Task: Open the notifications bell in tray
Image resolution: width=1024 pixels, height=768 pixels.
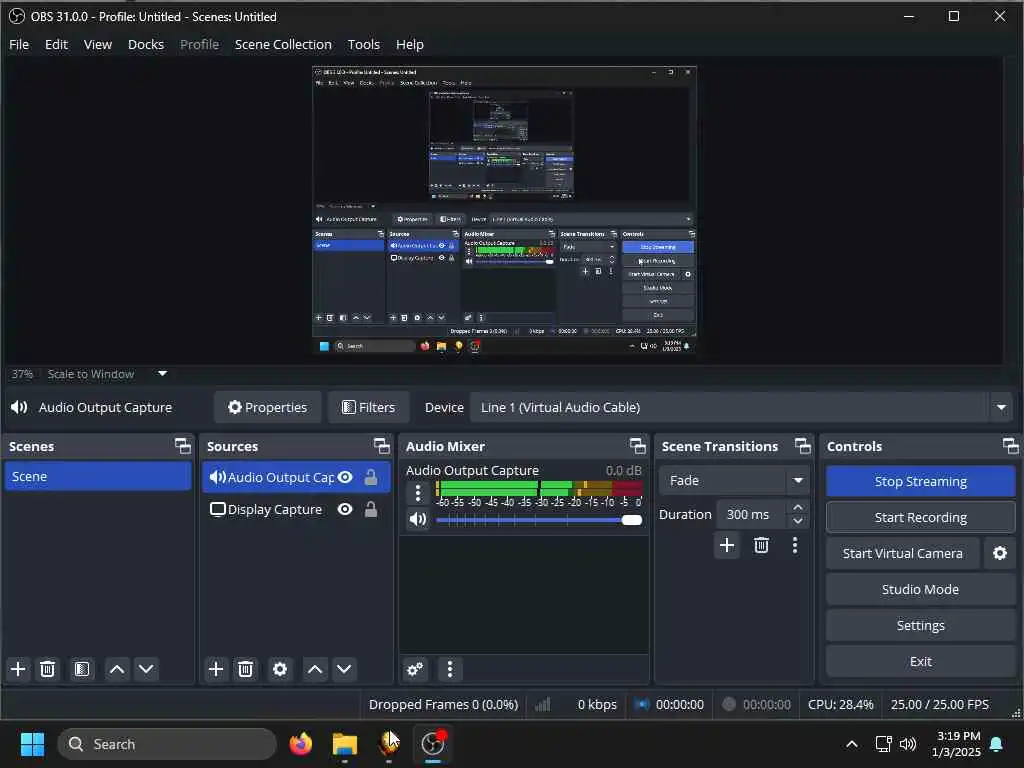Action: pyautogui.click(x=997, y=744)
